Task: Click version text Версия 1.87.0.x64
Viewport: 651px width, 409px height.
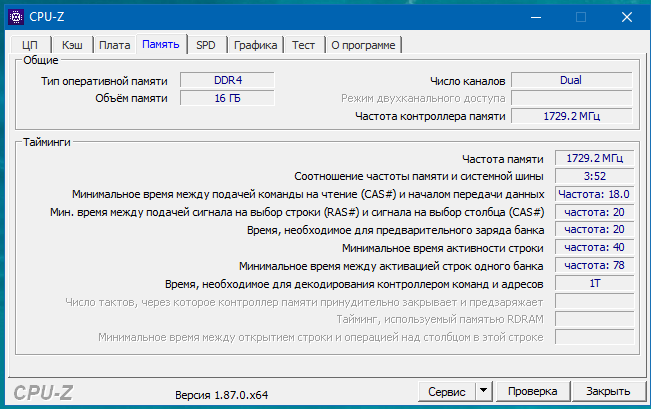Action: [221, 395]
